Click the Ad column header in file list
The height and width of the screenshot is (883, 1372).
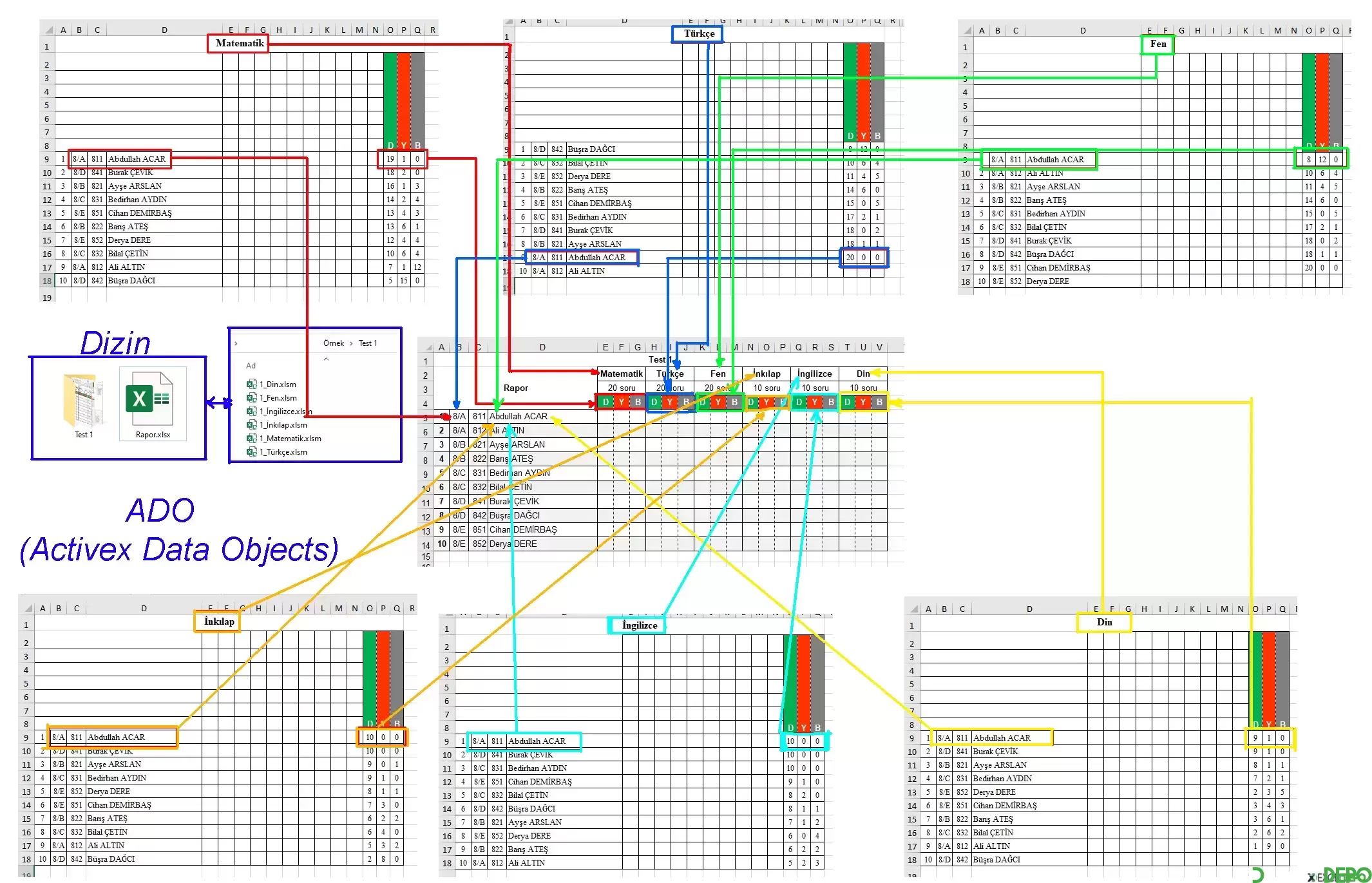251,365
